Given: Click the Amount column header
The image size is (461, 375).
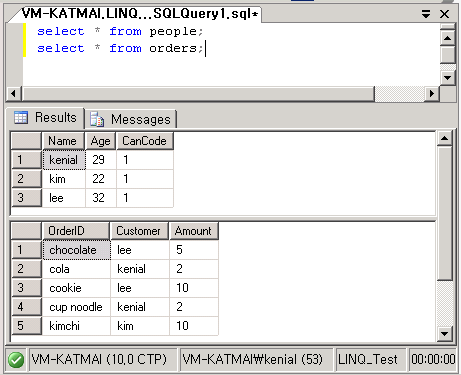Looking at the screenshot, I should pyautogui.click(x=194, y=231).
